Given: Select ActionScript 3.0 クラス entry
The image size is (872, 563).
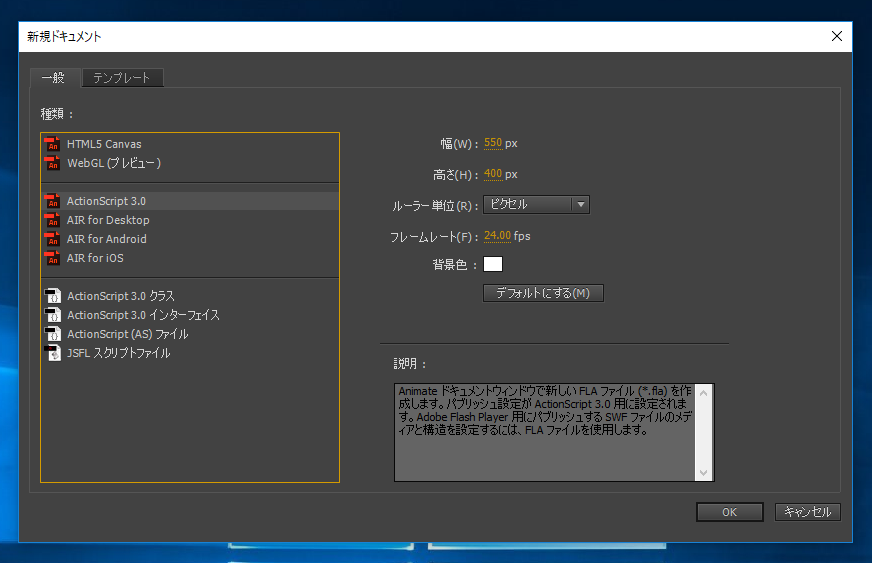Looking at the screenshot, I should pyautogui.click(x=190, y=295).
